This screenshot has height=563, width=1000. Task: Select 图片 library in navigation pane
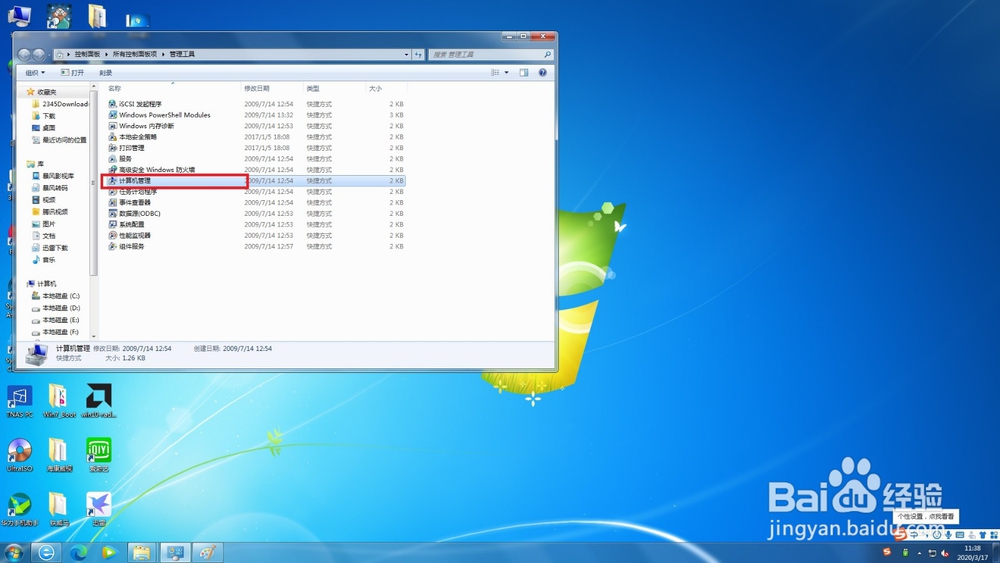point(44,224)
